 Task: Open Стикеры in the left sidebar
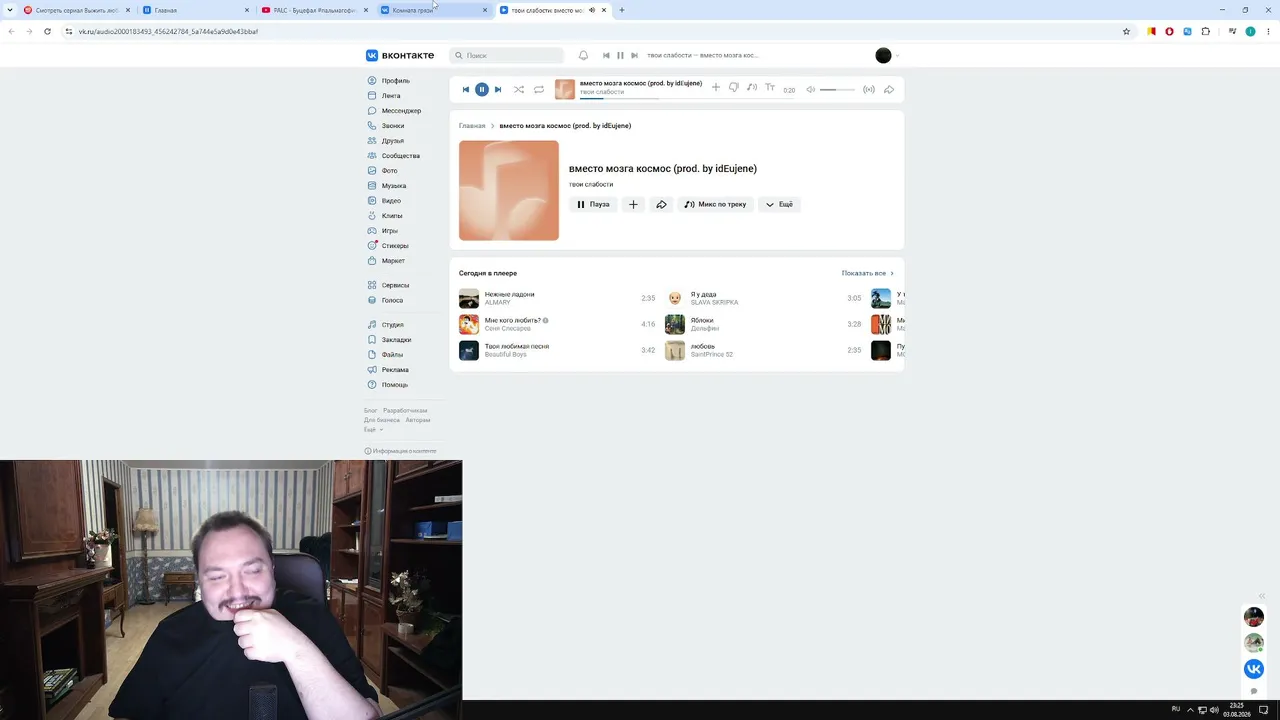point(395,246)
